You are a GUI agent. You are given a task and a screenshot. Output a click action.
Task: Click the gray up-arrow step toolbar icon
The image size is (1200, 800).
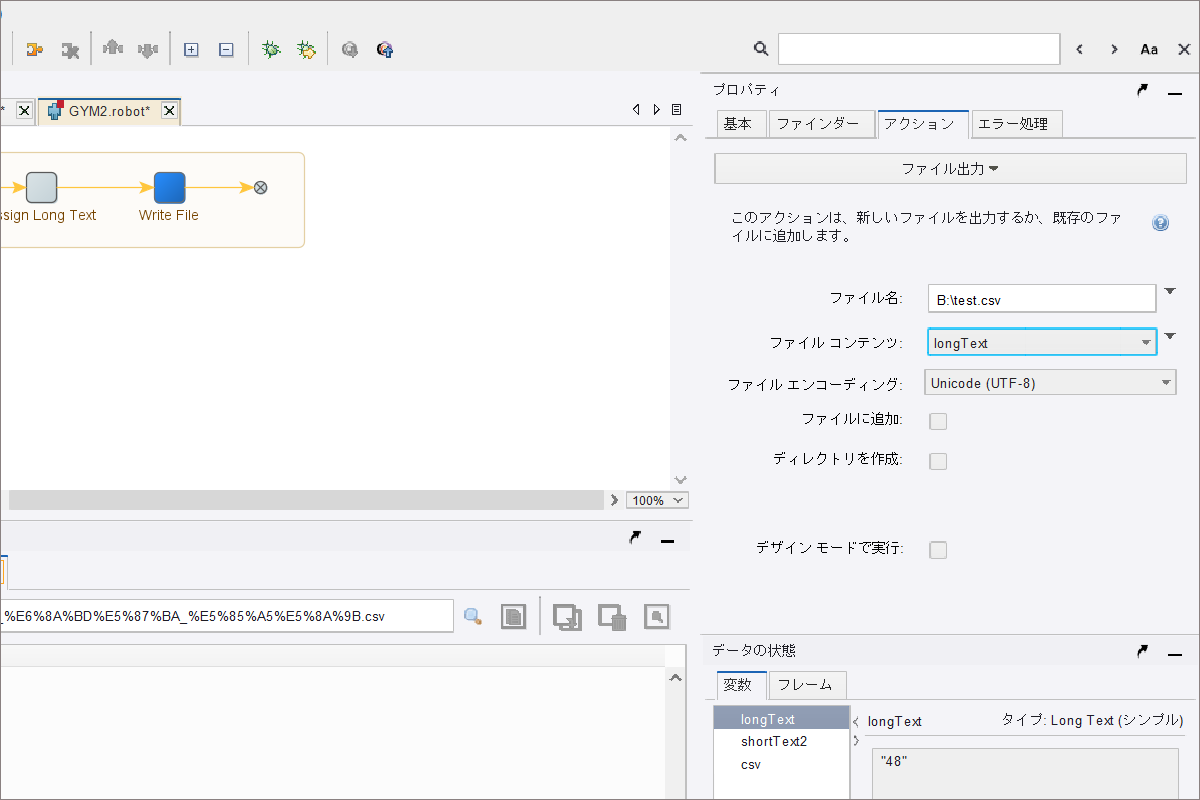(112, 49)
